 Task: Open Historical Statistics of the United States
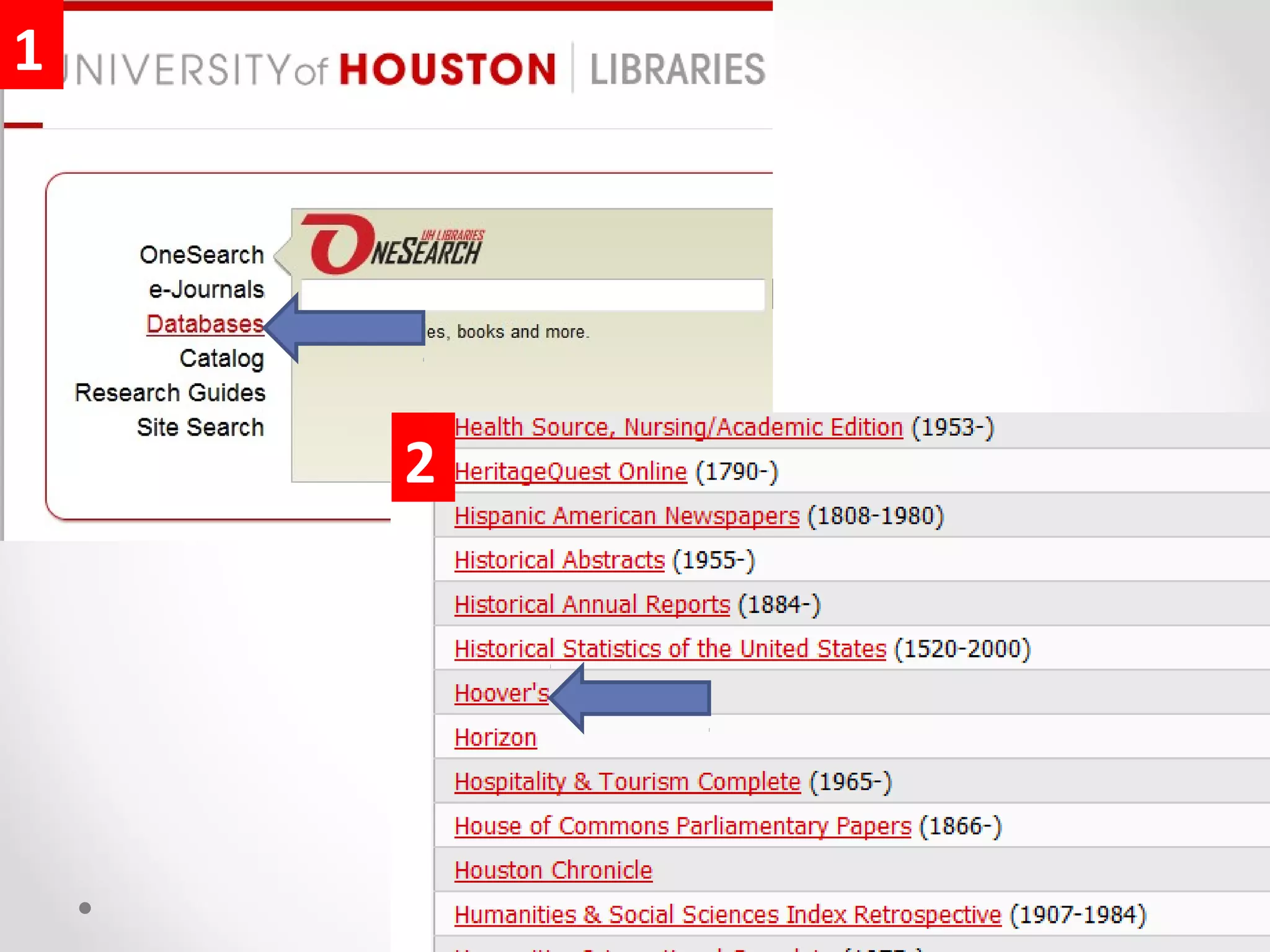(670, 650)
